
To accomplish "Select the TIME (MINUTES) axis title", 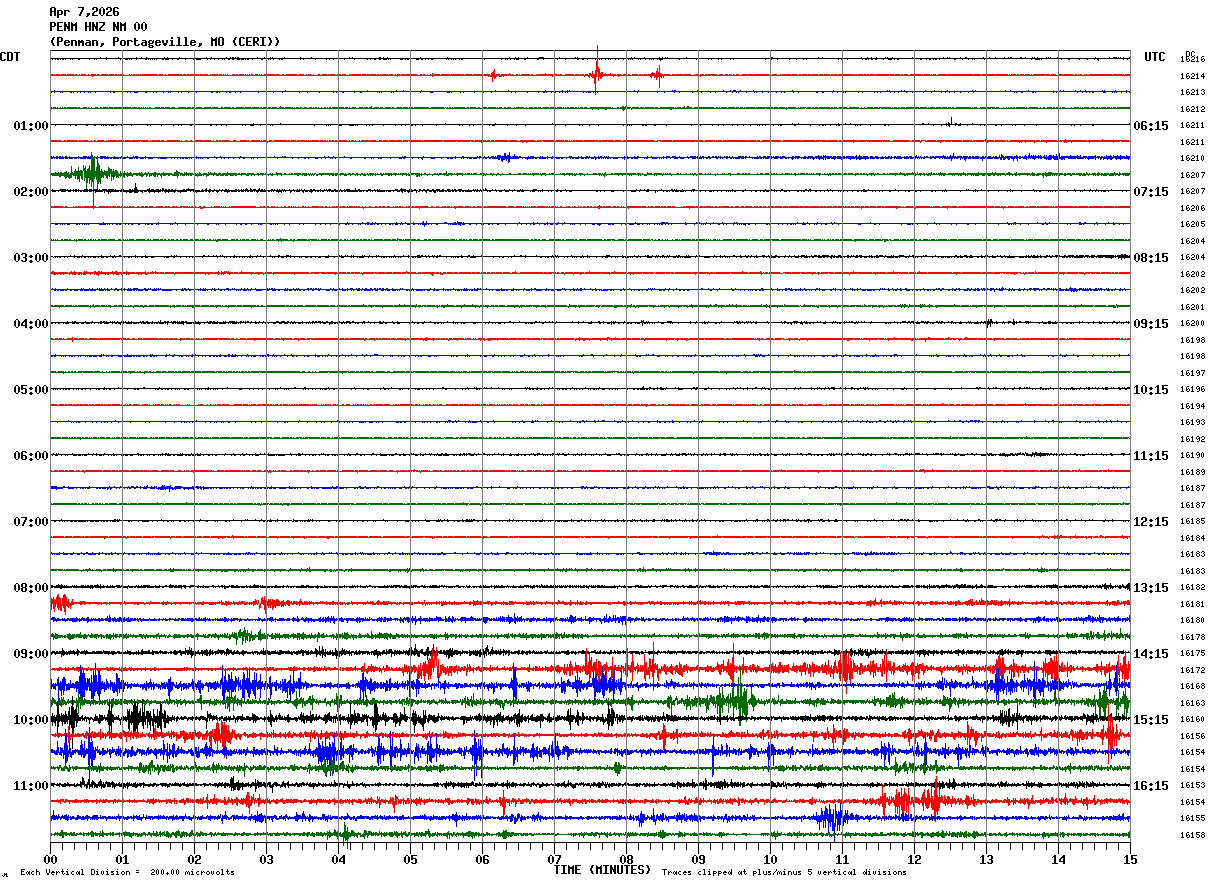I will 602,870.
